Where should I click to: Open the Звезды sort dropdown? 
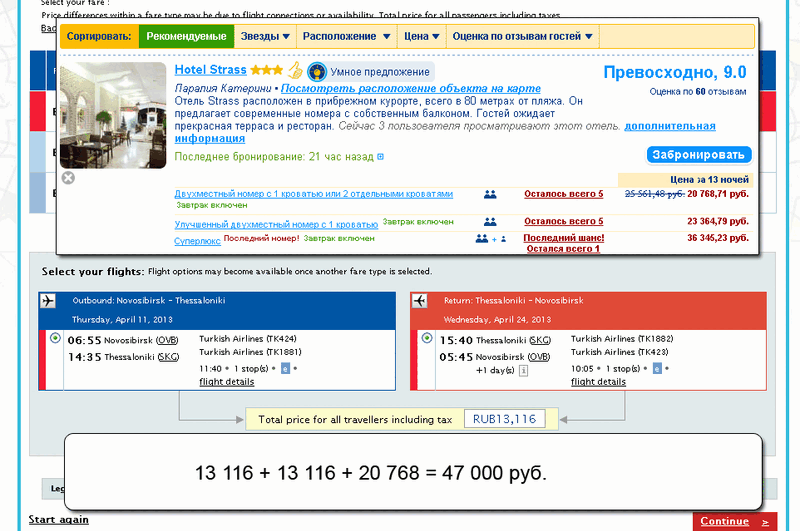click(x=265, y=36)
